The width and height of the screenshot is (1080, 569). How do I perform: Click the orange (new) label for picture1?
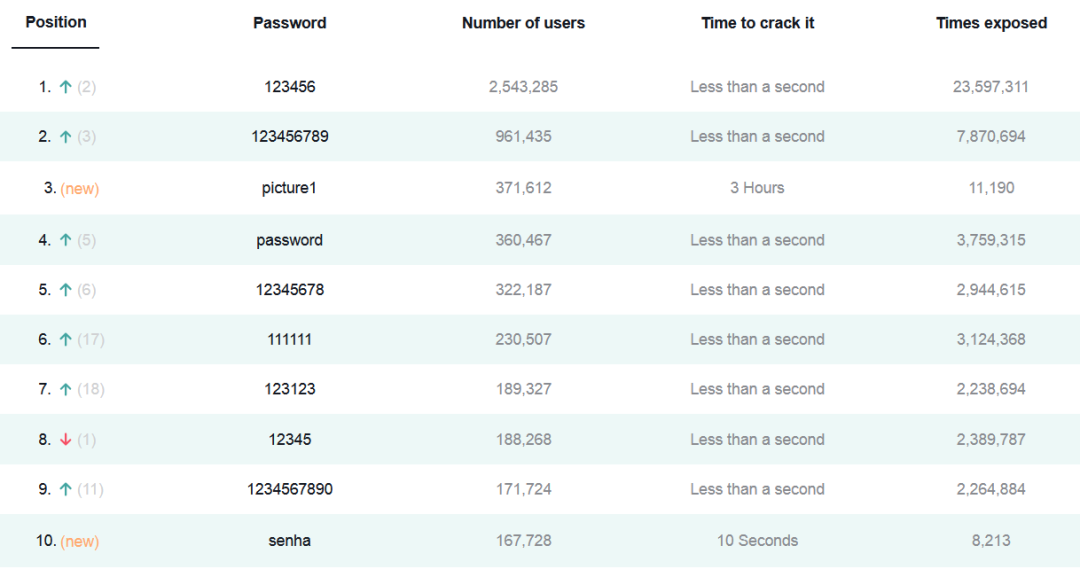(80, 188)
